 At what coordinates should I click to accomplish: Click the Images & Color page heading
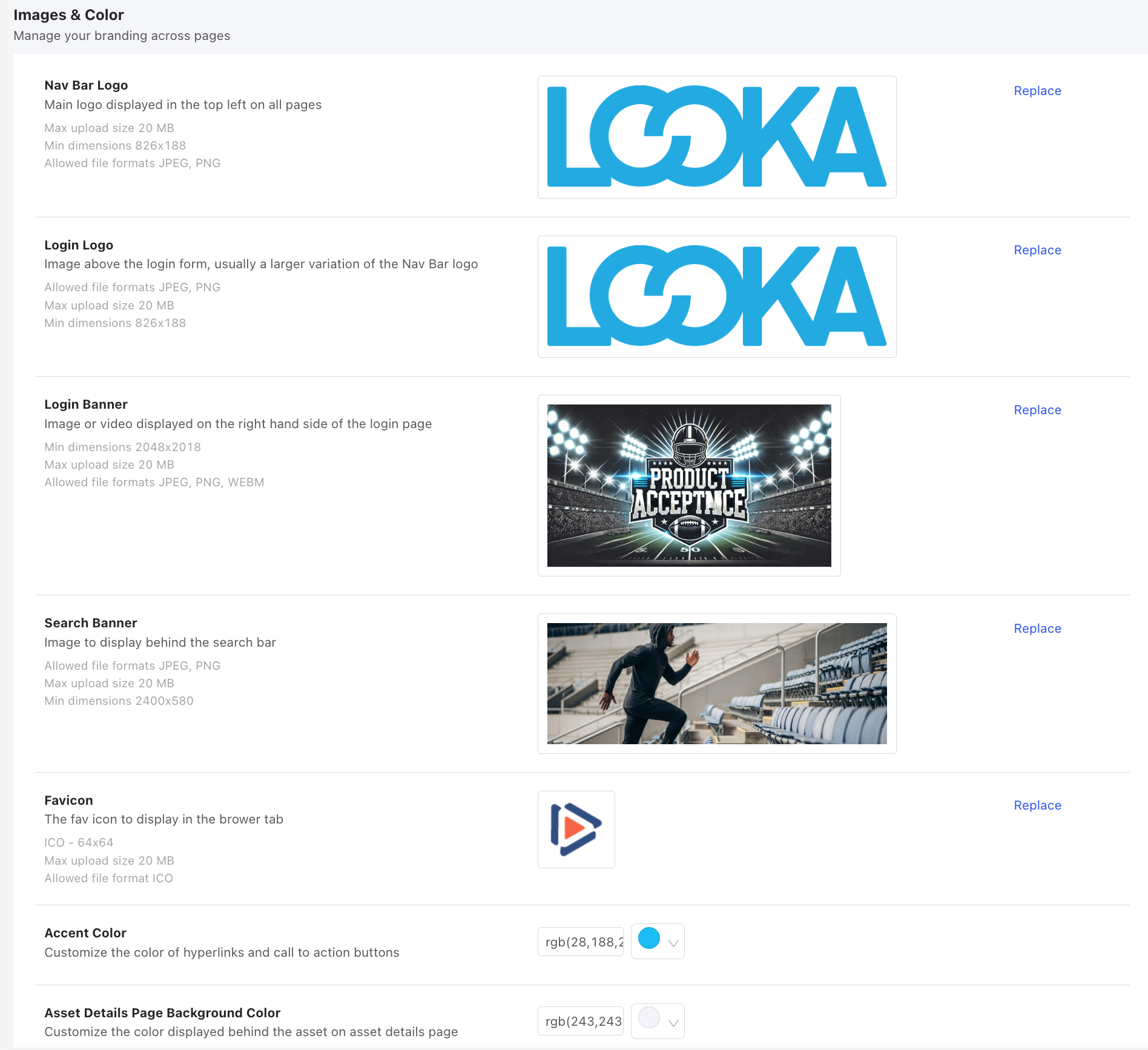(x=68, y=15)
